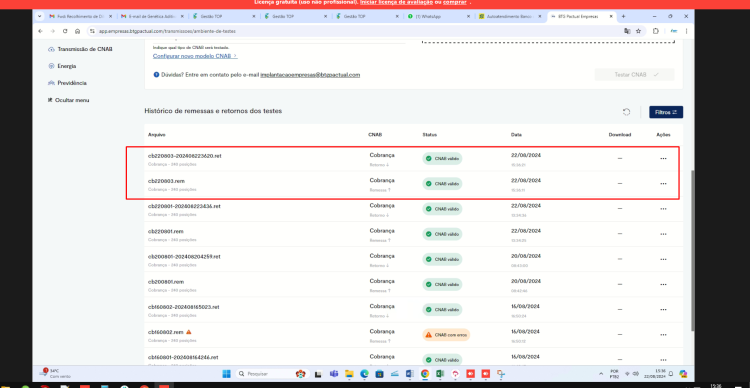Click the Arquivo column header

[x=156, y=135]
